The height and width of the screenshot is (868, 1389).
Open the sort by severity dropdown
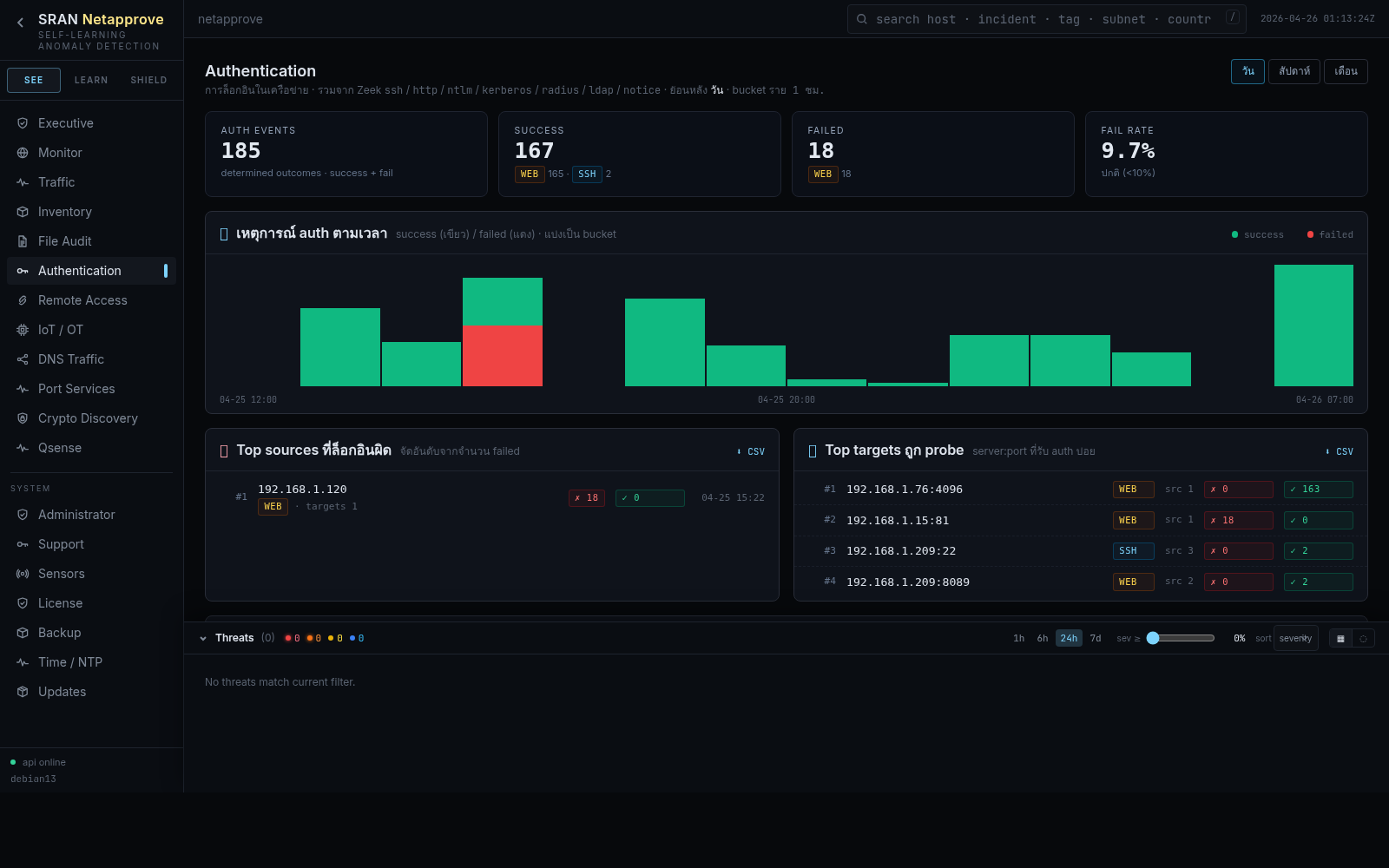click(x=1295, y=638)
